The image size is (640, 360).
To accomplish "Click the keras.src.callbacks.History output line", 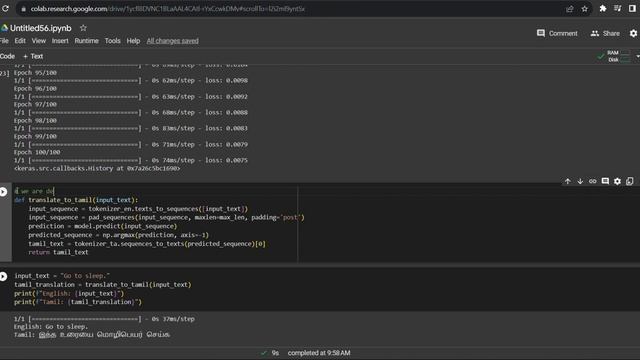I will [97, 168].
